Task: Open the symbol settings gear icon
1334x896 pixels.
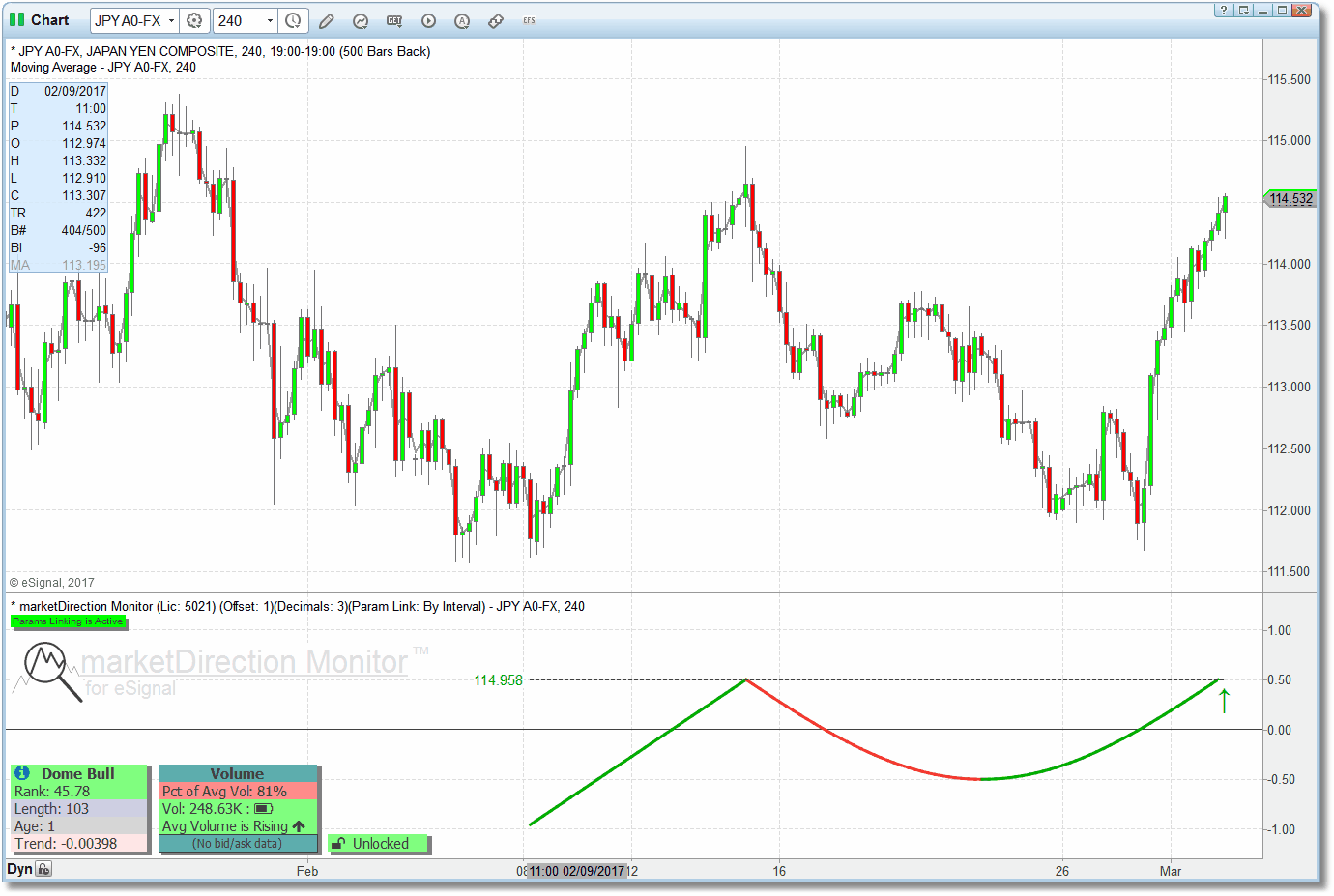Action: [193, 20]
